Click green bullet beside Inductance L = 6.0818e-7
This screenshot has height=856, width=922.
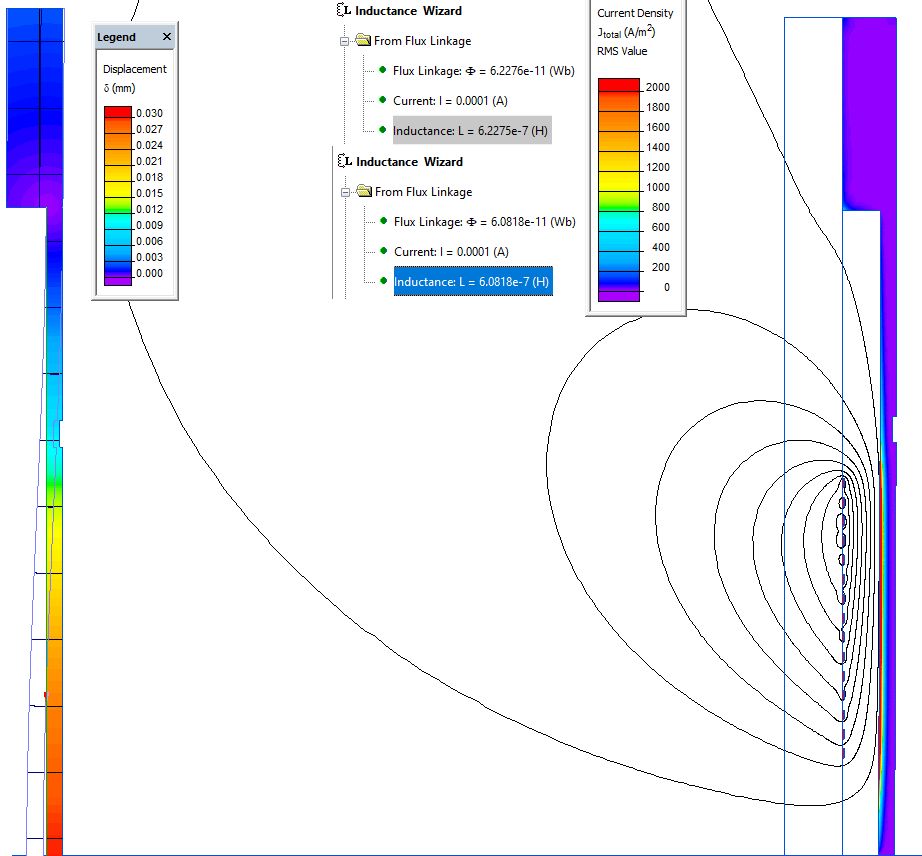(x=384, y=280)
